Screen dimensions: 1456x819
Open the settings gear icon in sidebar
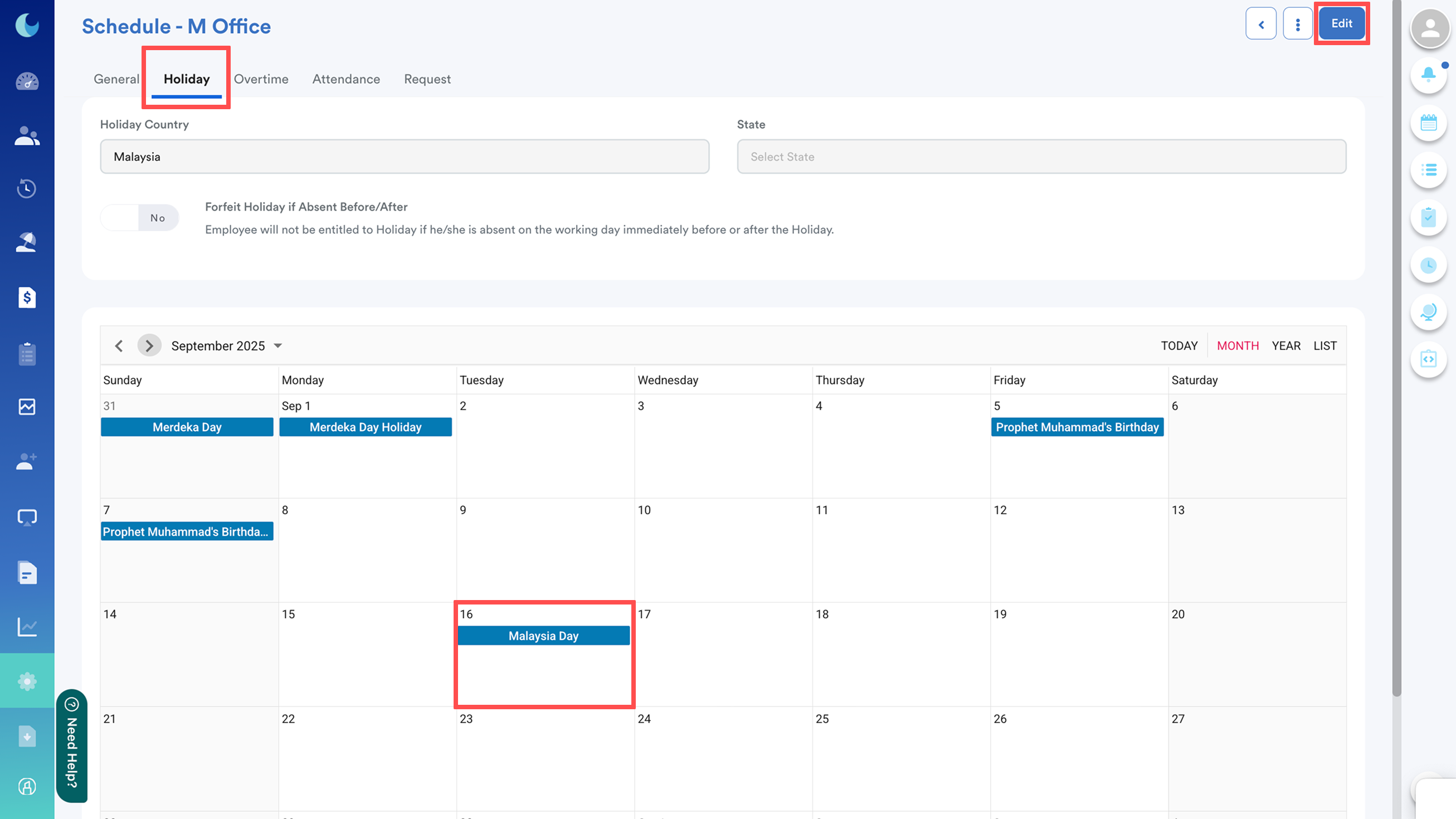[27, 681]
